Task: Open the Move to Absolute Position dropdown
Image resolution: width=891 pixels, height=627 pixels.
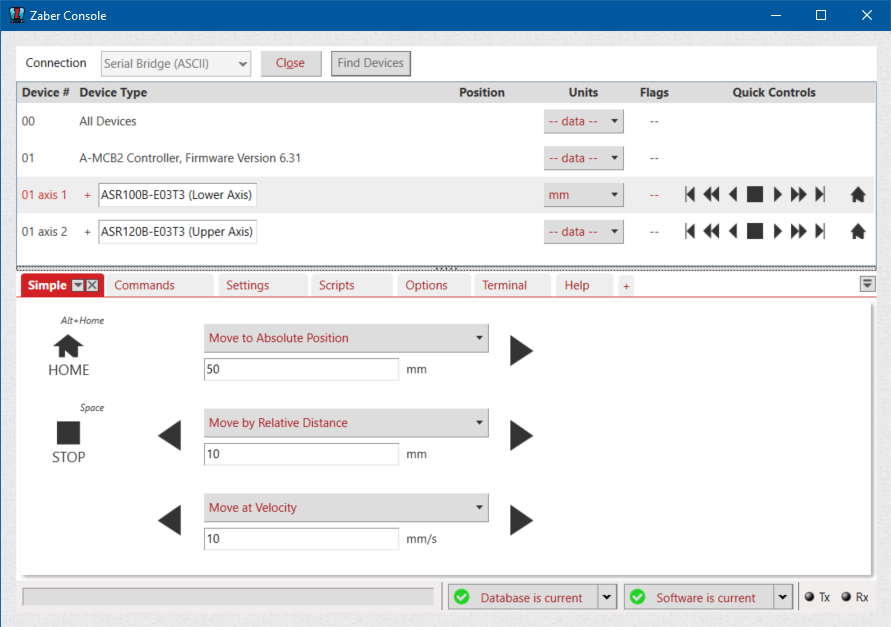Action: click(x=345, y=338)
